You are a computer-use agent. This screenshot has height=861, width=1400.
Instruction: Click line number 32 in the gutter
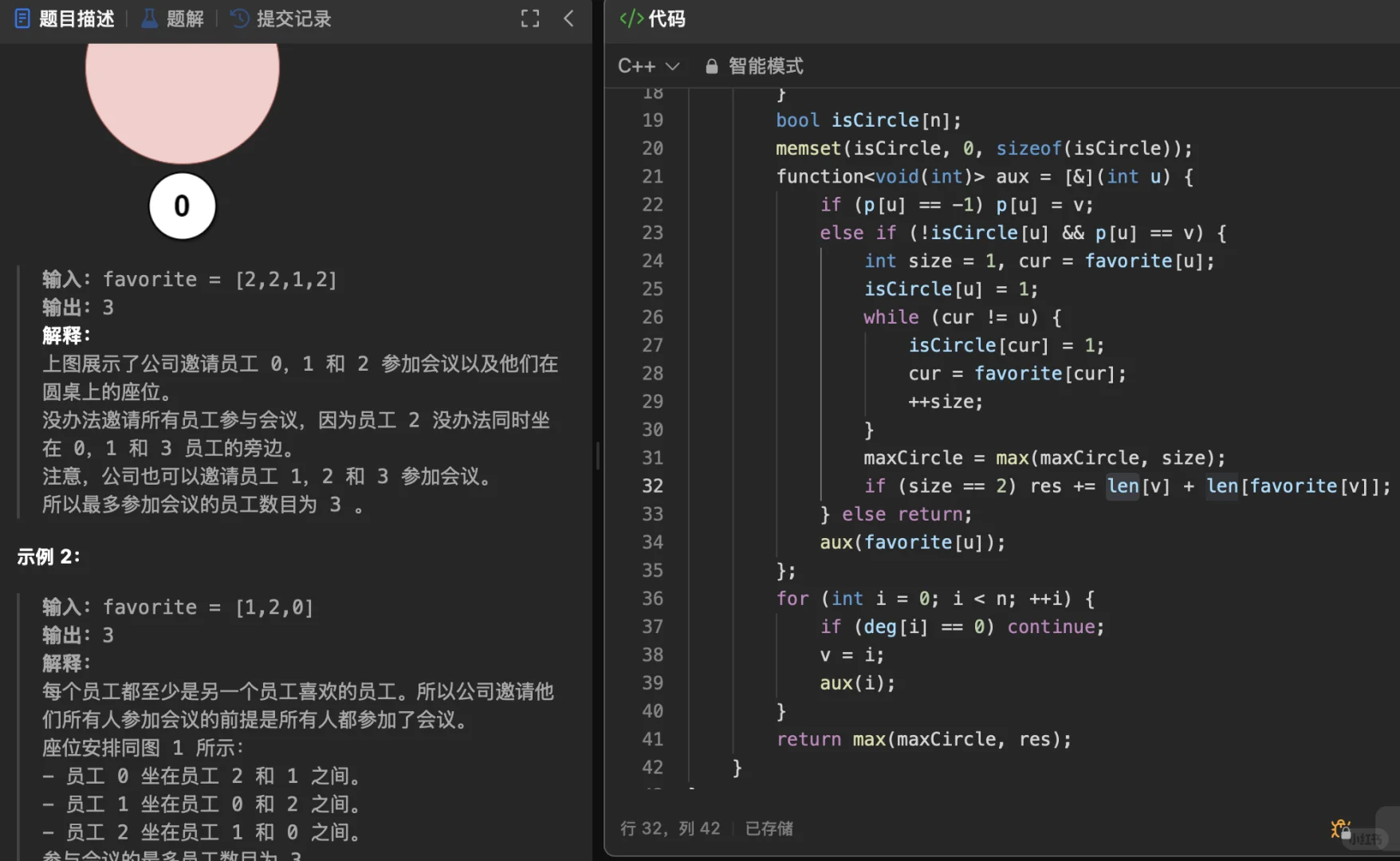click(652, 486)
